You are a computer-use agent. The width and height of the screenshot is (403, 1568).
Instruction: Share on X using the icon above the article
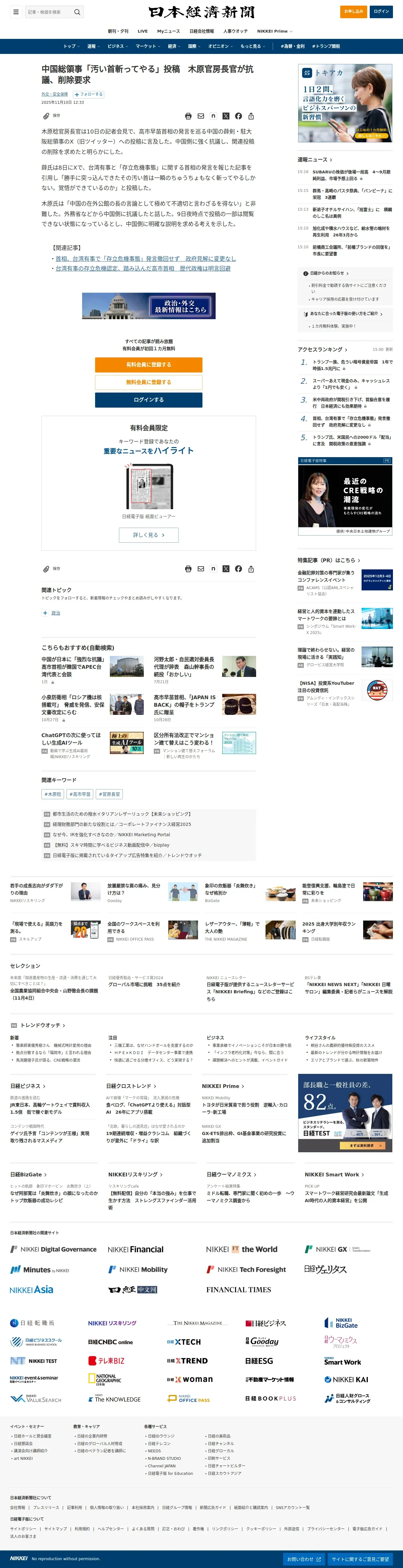[x=226, y=116]
